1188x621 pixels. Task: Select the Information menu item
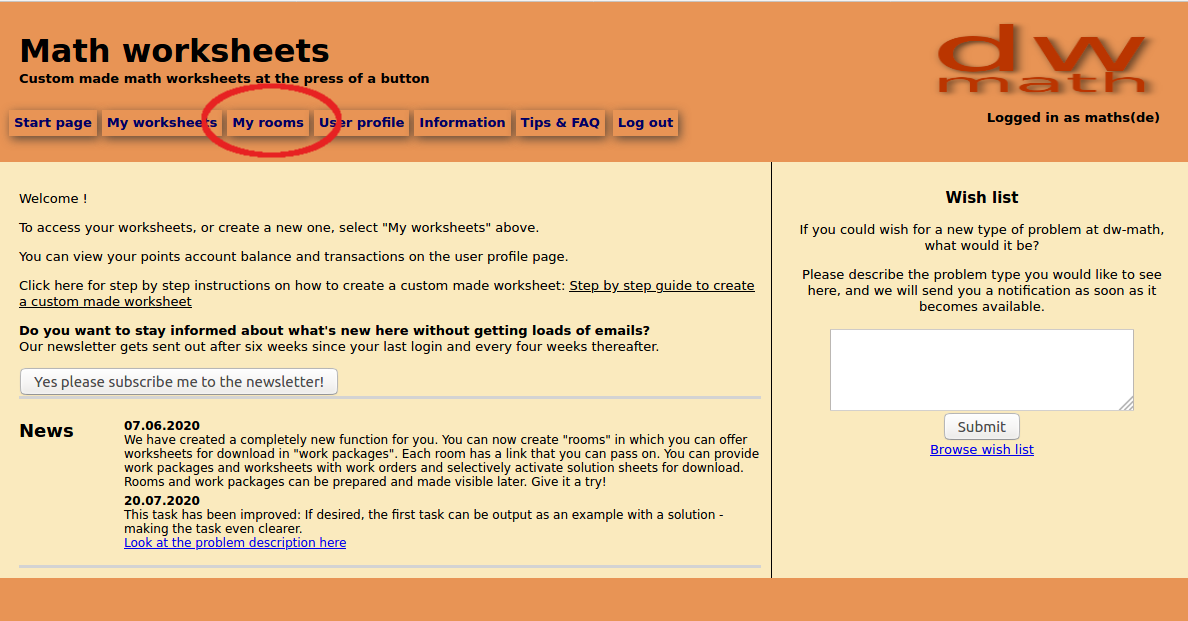point(462,123)
